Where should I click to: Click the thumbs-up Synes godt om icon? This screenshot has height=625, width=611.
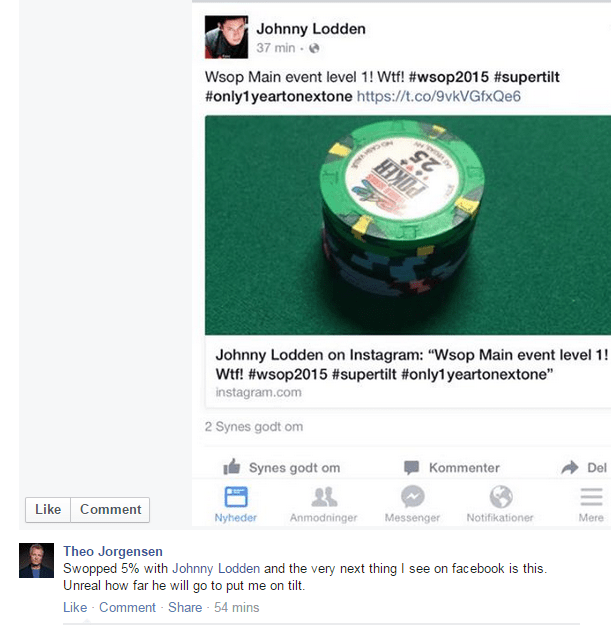(x=232, y=466)
